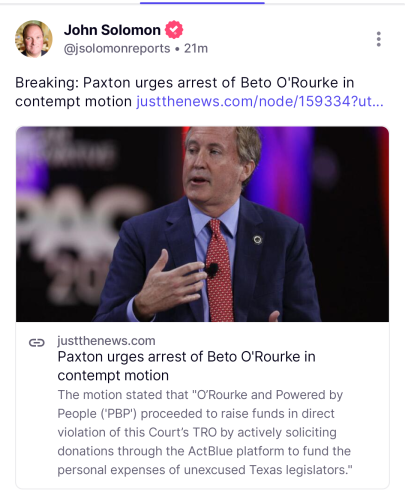The height and width of the screenshot is (500, 405).
Task: Open the three-dot post options menu
Action: (x=378, y=39)
